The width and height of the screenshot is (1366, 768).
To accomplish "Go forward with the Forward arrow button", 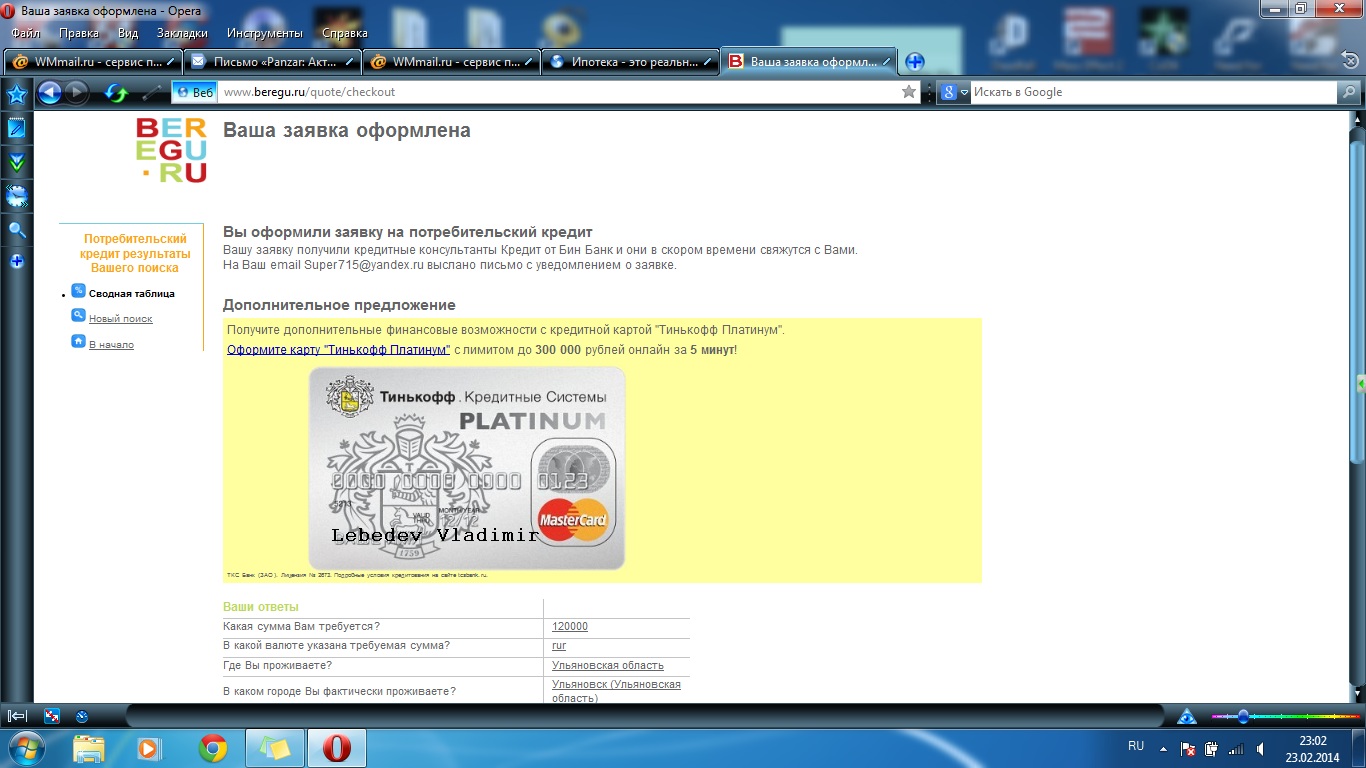I will coord(77,93).
